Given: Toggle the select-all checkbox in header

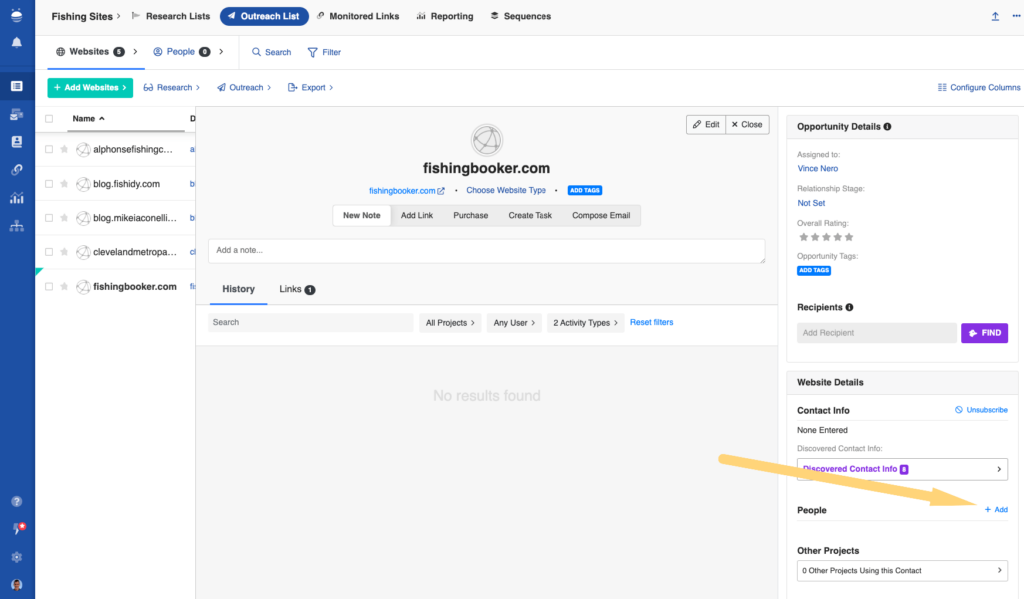Looking at the screenshot, I should [x=49, y=118].
